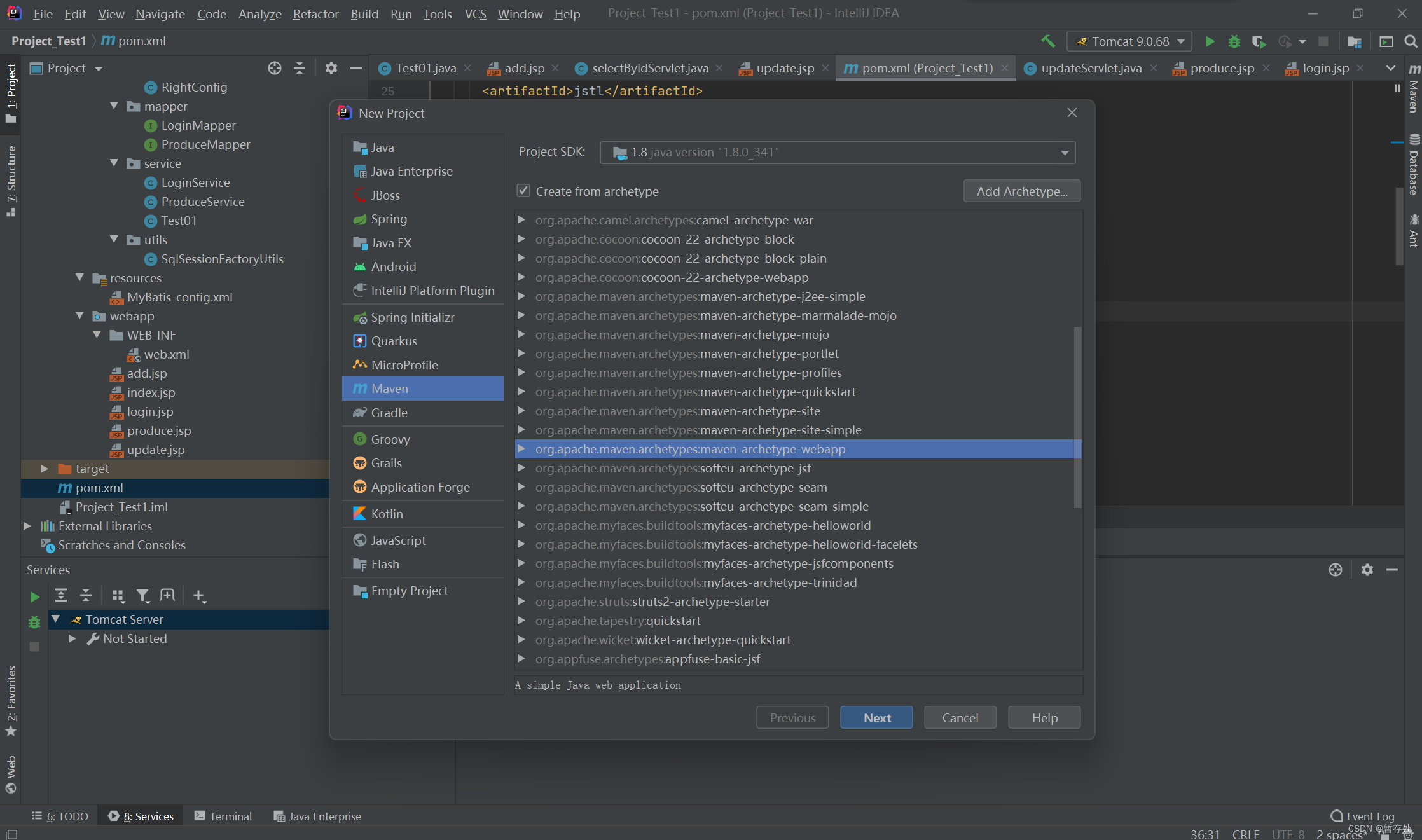1422x840 pixels.
Task: Select Spring Initializr project type
Action: click(423, 317)
